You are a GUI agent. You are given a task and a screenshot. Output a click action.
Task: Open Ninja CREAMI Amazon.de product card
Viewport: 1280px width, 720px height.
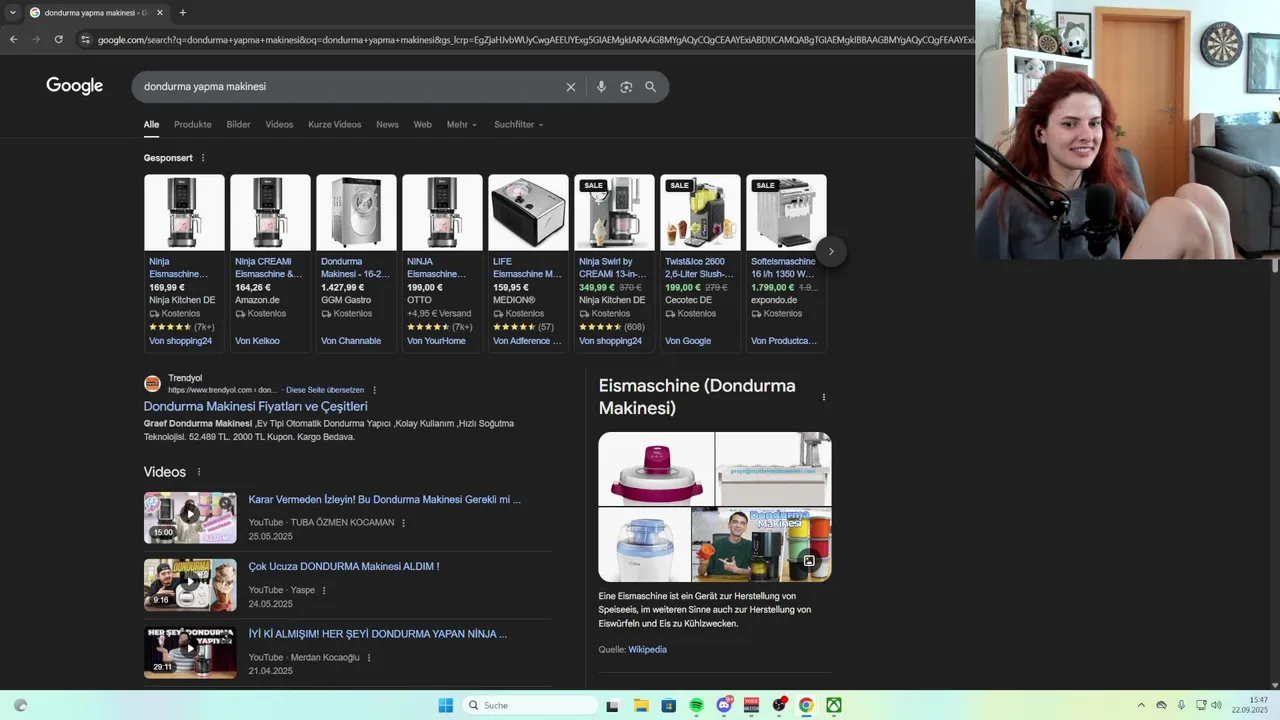[270, 263]
